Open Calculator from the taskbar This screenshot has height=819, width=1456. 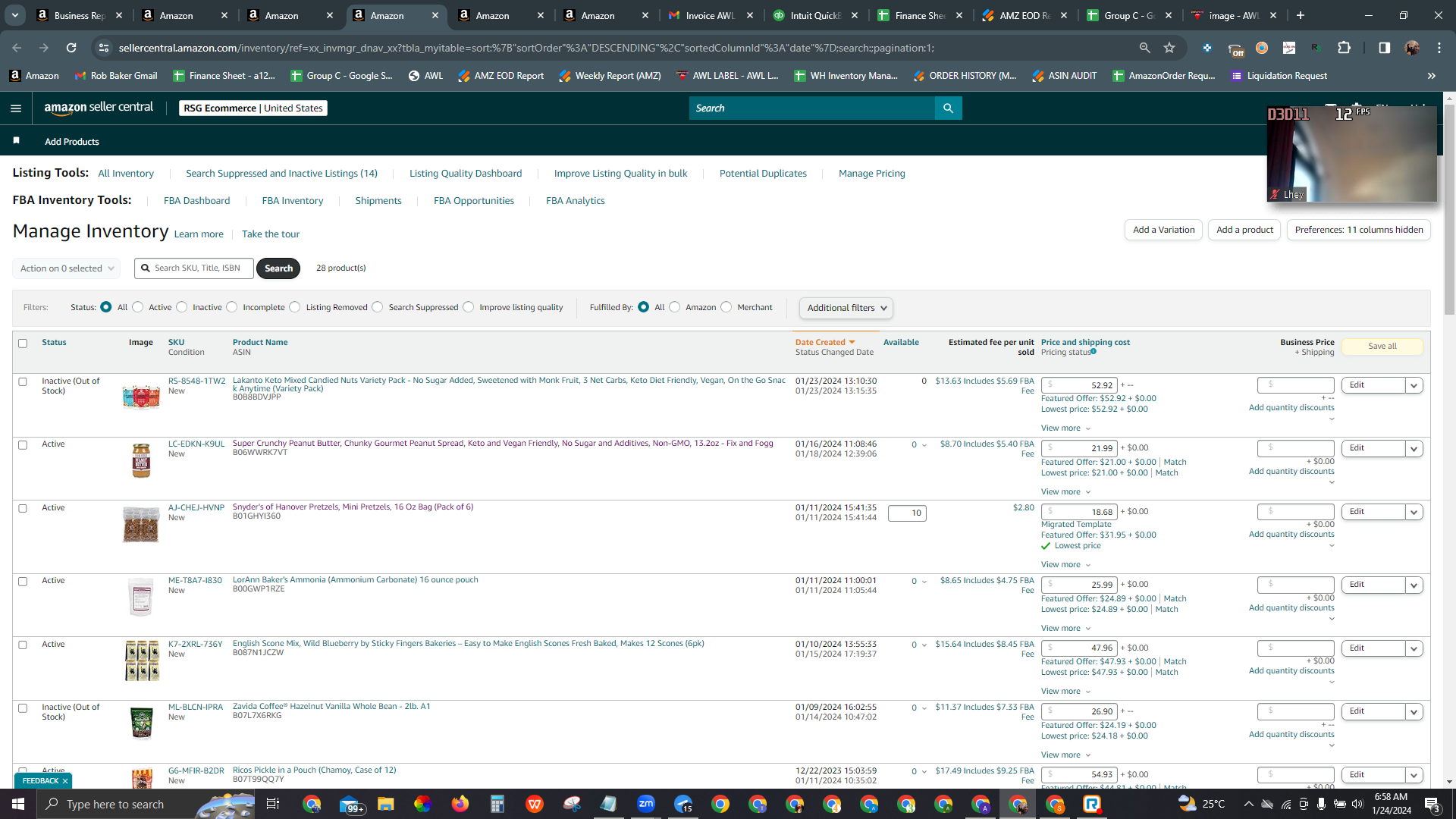pyautogui.click(x=497, y=804)
